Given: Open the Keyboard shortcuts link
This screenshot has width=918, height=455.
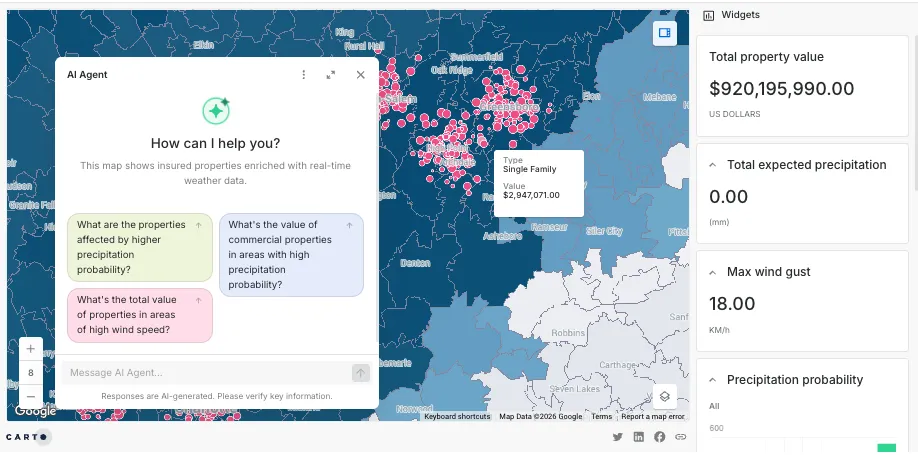Looking at the screenshot, I should (x=457, y=417).
